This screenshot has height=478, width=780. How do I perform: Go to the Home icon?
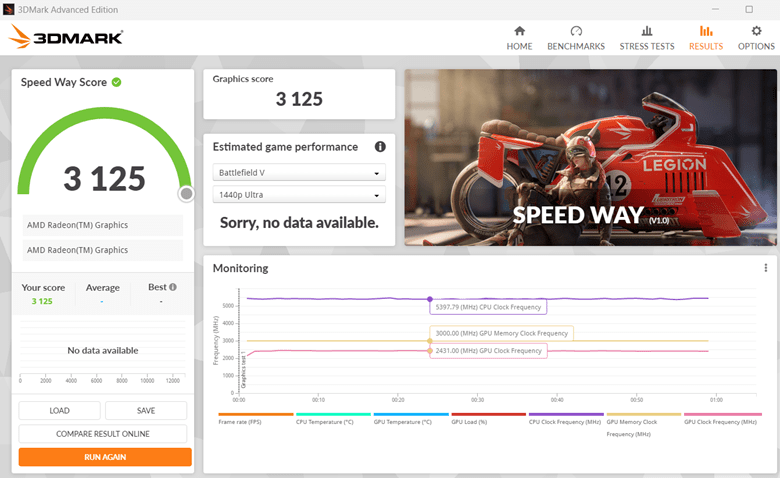click(x=519, y=31)
